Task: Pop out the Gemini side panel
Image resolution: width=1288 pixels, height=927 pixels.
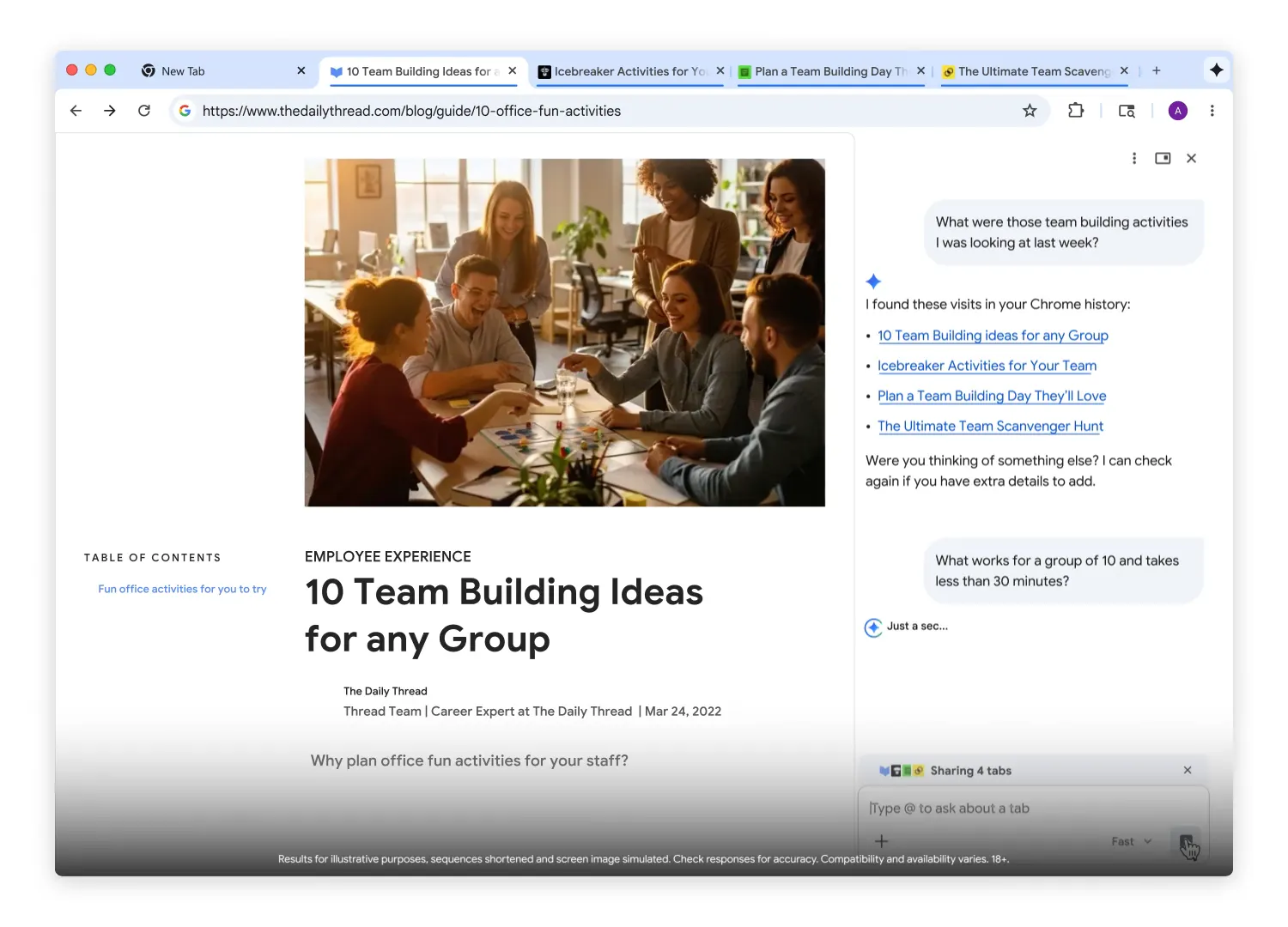Action: (x=1163, y=158)
